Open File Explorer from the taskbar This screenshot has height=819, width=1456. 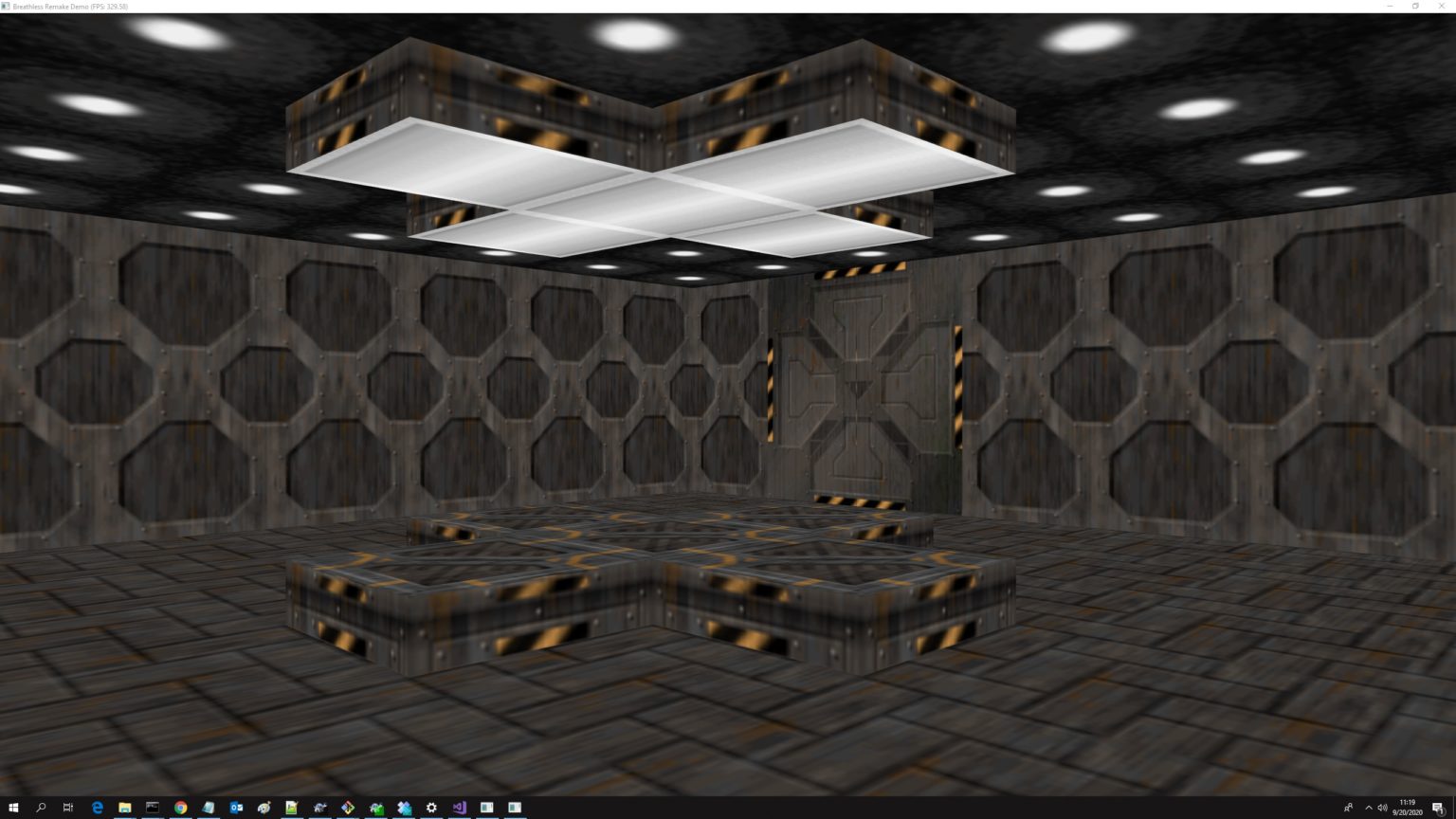(124, 808)
